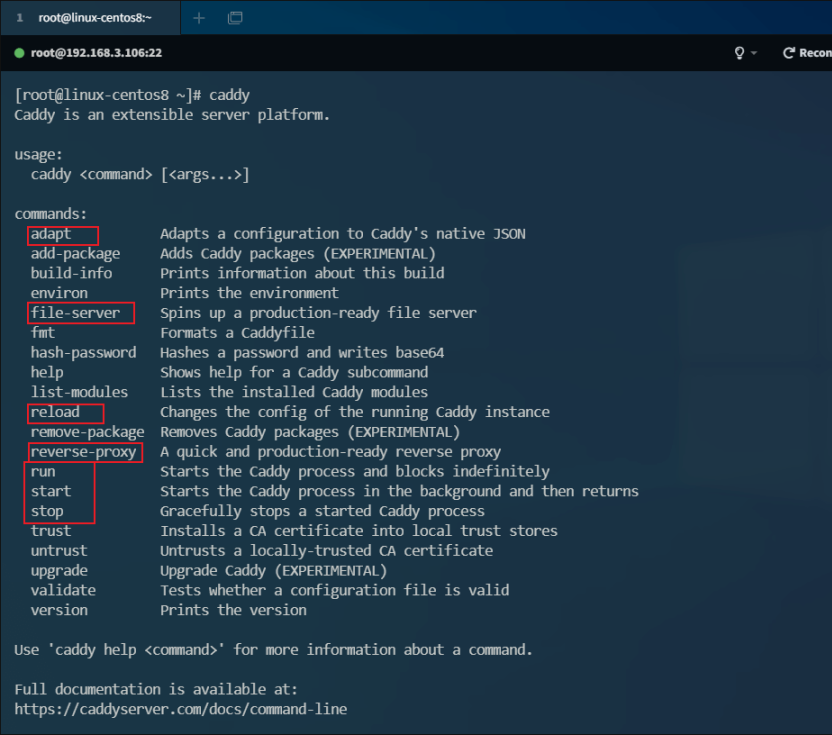Click the 'list-modules' command text
832x735 pixels.
[x=79, y=392]
